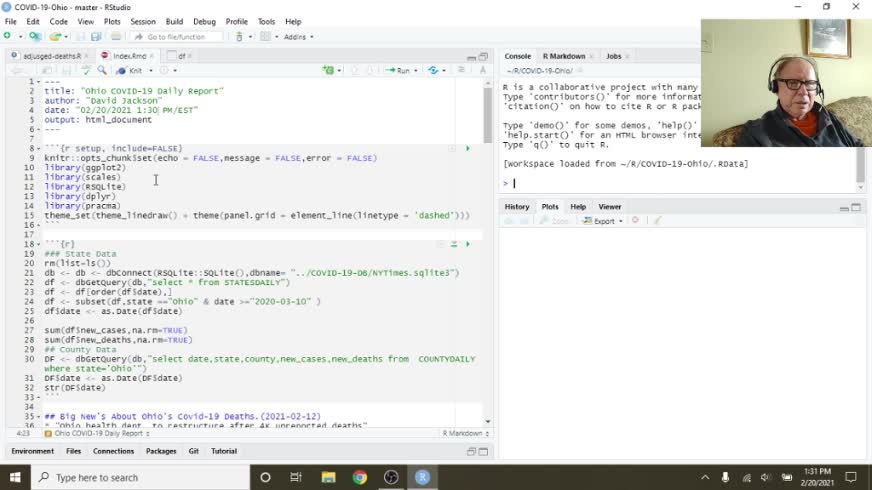Minimize the Plots pane
The height and width of the screenshot is (490, 872).
pyautogui.click(x=844, y=208)
